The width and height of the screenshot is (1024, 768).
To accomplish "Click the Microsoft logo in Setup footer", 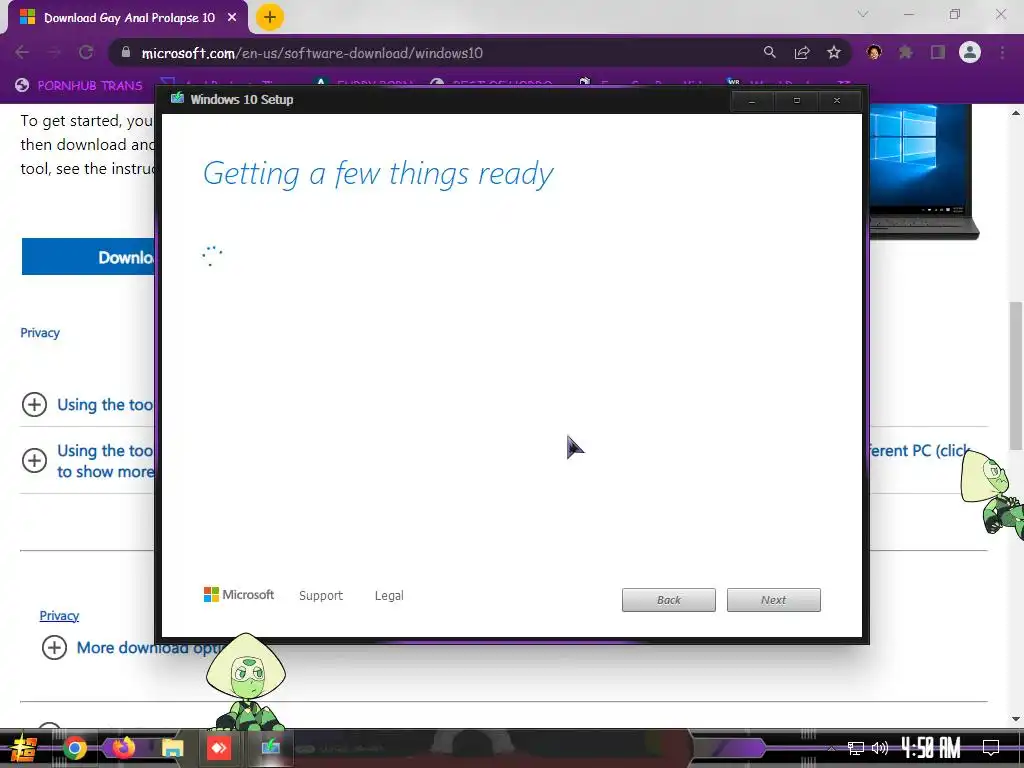I will [239, 595].
